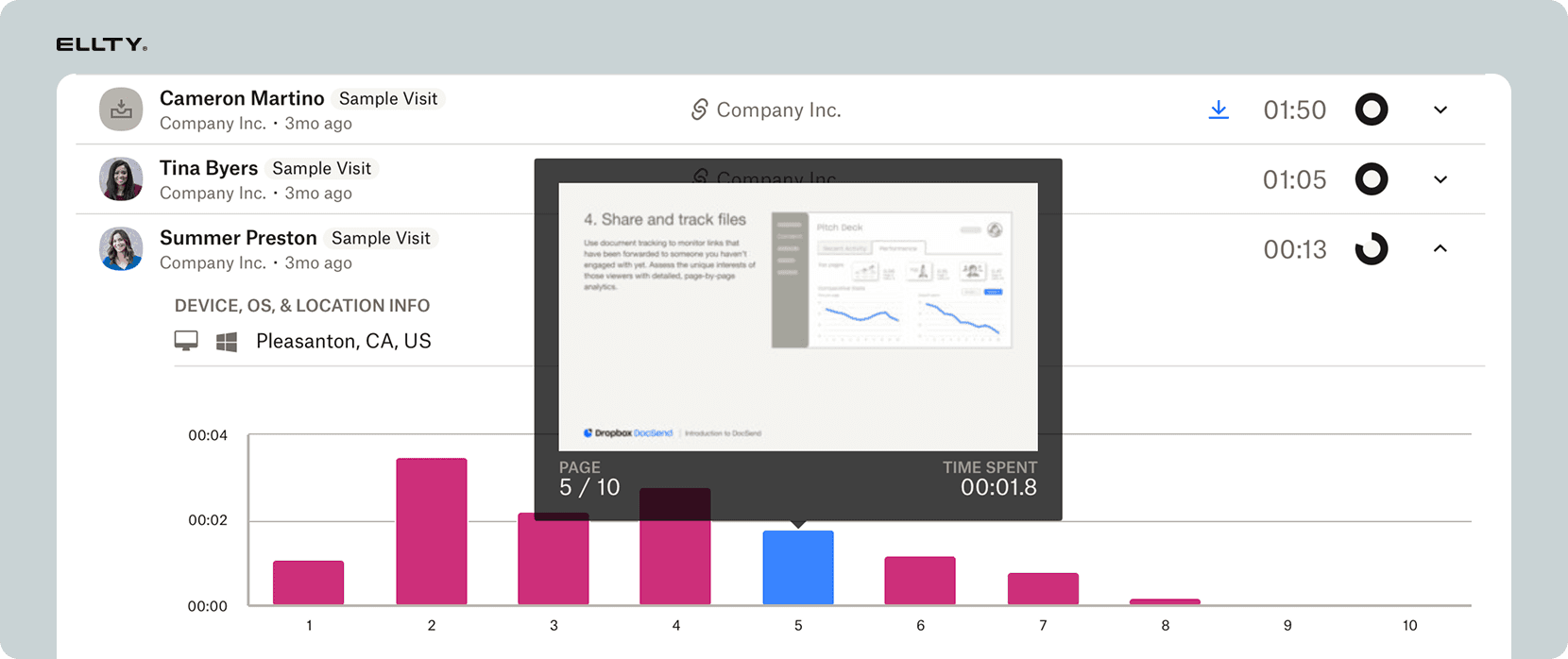Click Tina Byers' profile photo

tap(121, 179)
